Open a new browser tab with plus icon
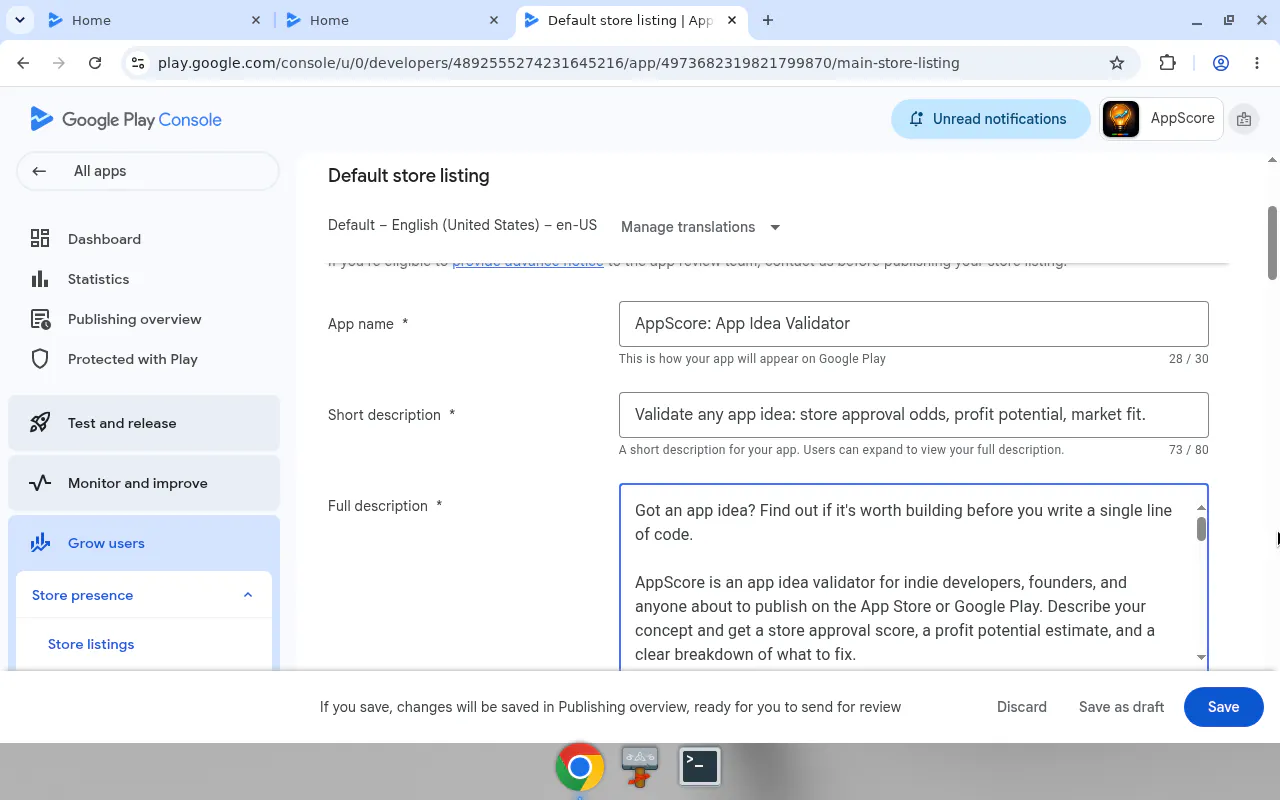This screenshot has height=800, width=1280. coord(768,20)
